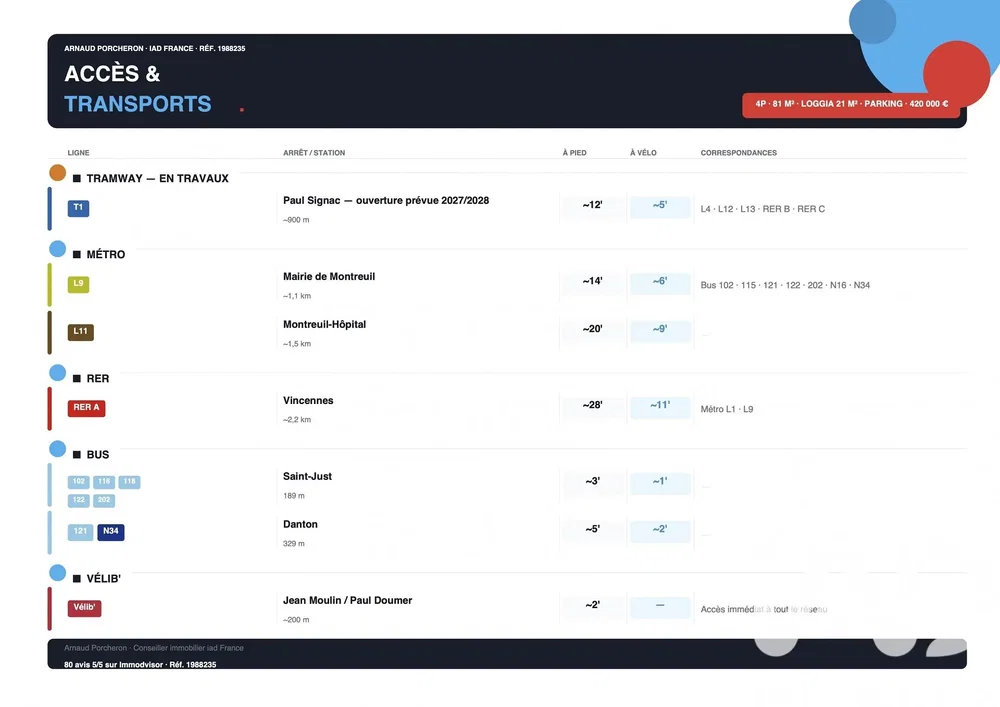Open the Saint-Just bus stop entry
Screen dimensions: 1000x707
pyautogui.click(x=307, y=477)
